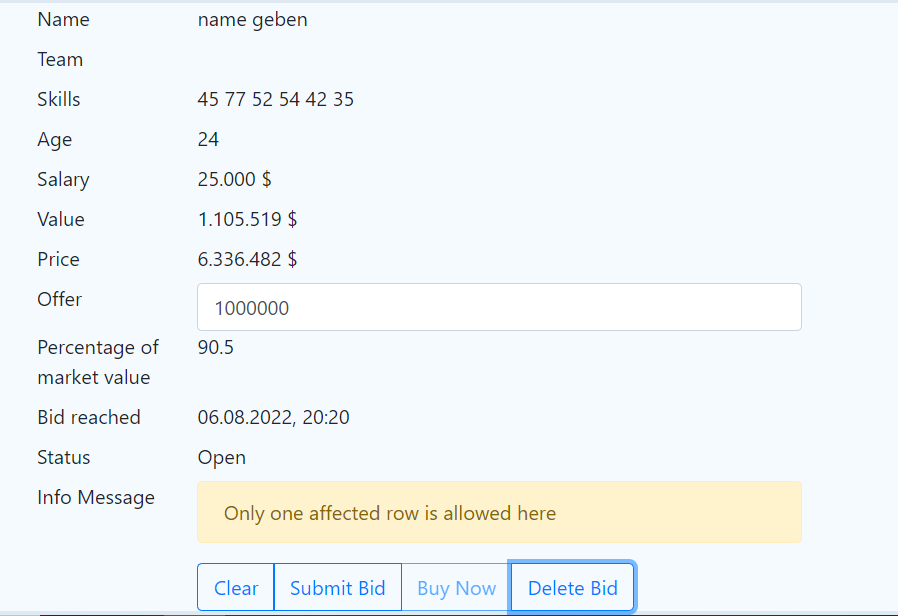
Task: Click the Buy Now button
Action: pos(455,587)
